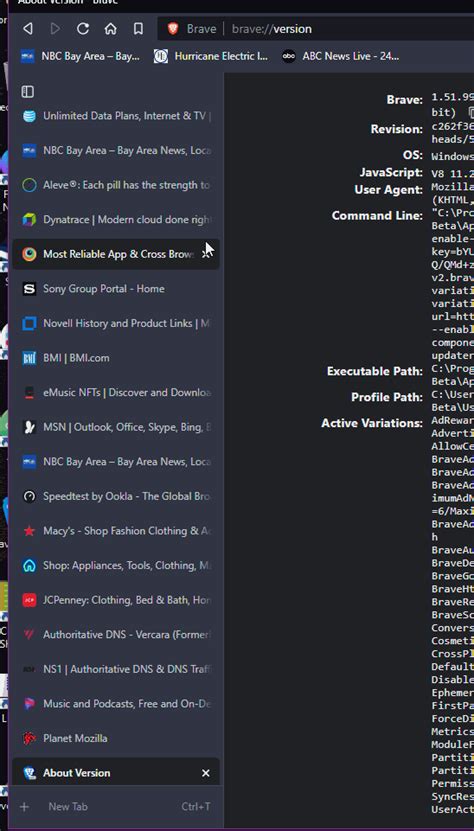This screenshot has width=474, height=831.
Task: Open the Hurricane Electric bookmark
Action: [211, 56]
